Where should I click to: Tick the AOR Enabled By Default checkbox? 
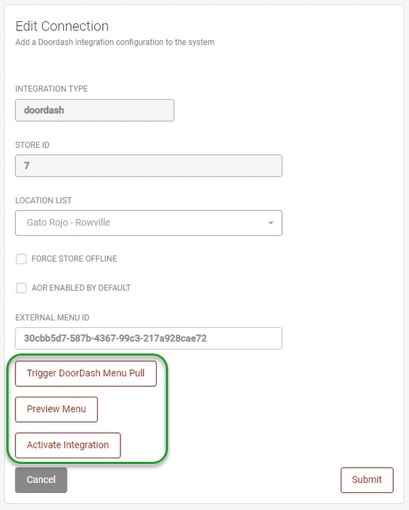[x=21, y=288]
